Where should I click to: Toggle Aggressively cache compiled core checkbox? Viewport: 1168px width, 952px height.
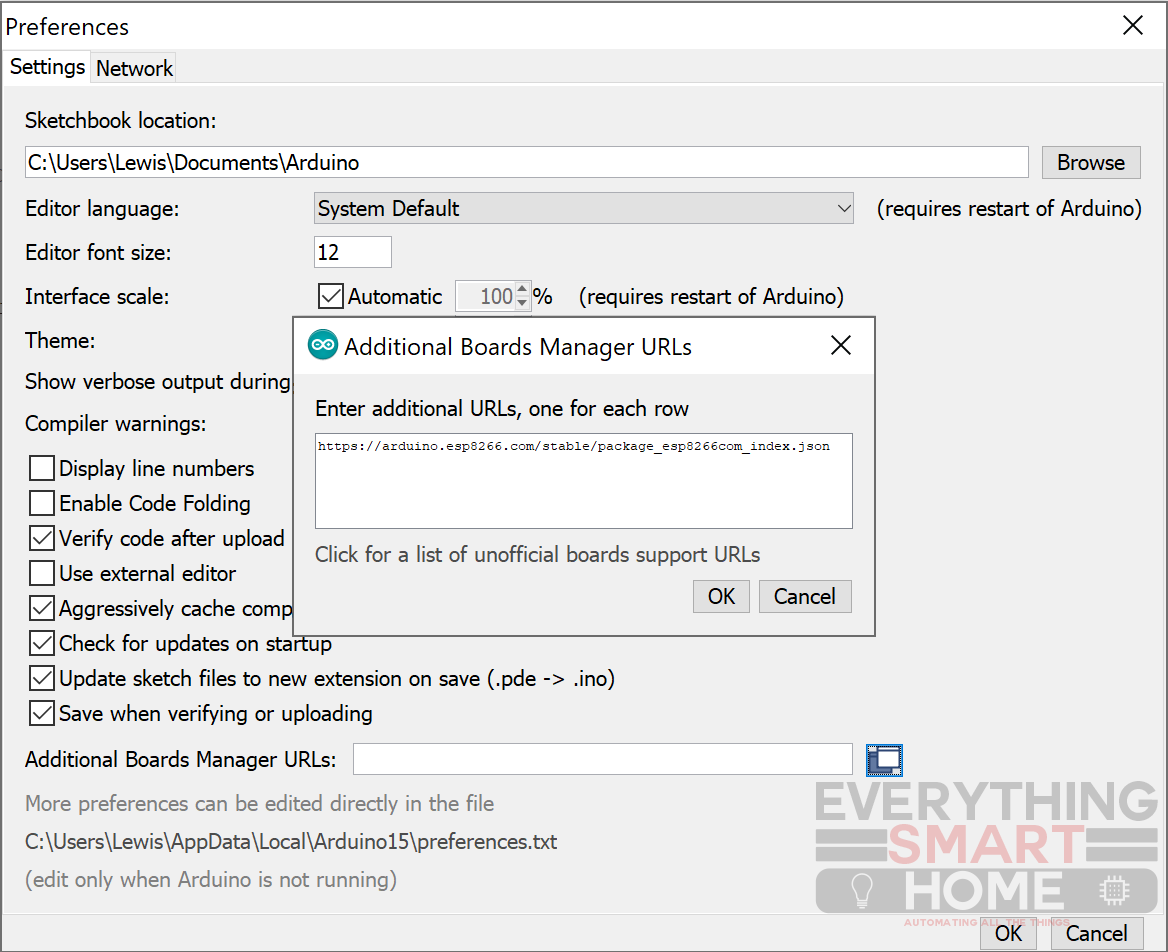coord(42,609)
